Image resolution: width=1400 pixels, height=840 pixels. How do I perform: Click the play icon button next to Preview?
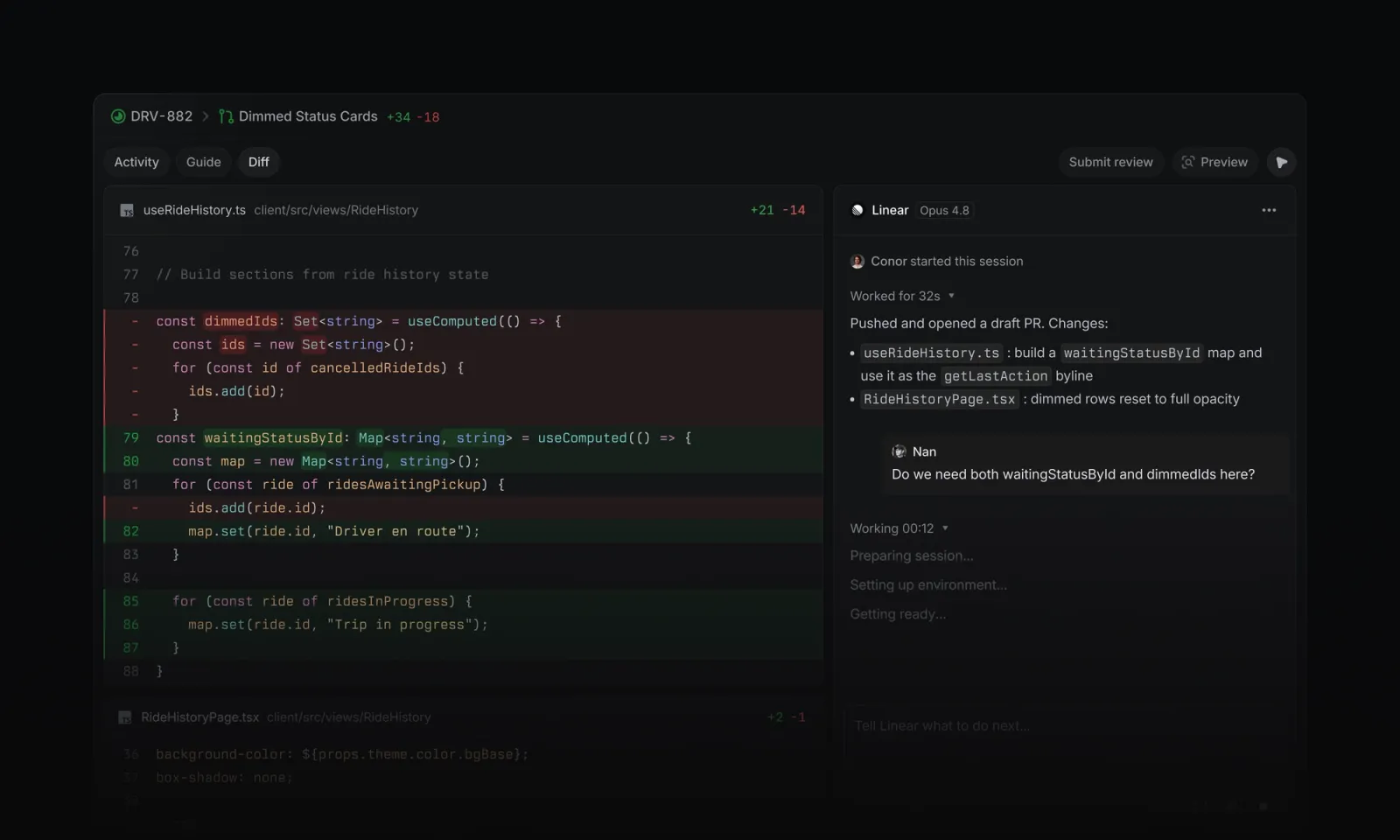(1281, 162)
